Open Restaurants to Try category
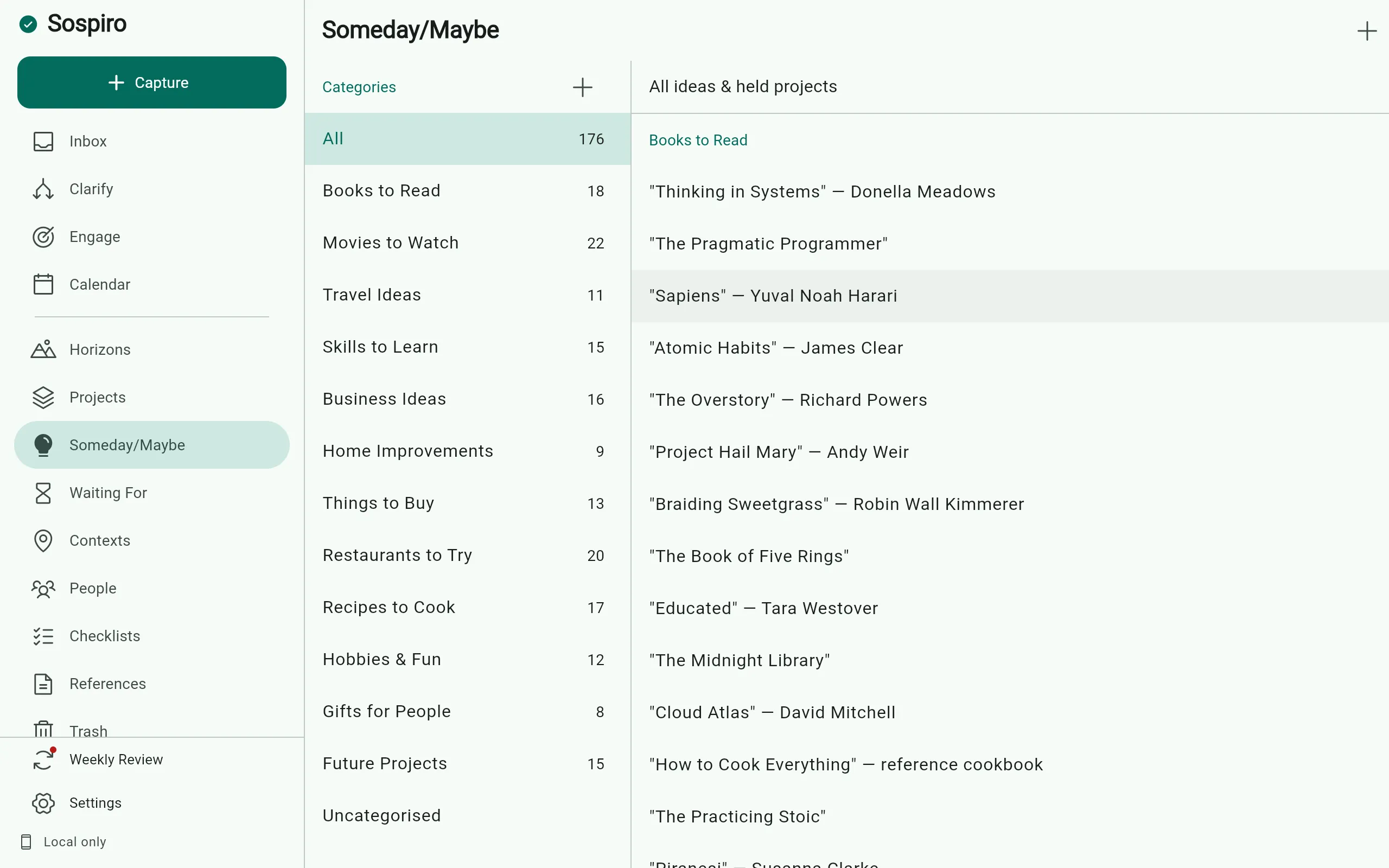The height and width of the screenshot is (868, 1389). (x=467, y=556)
